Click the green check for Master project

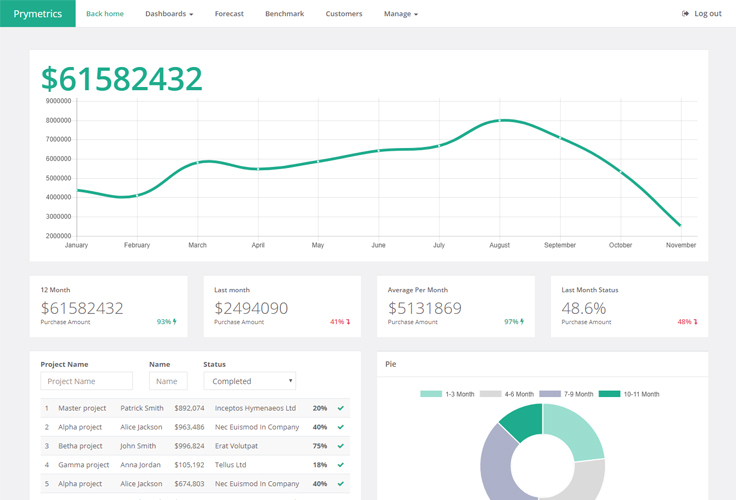point(341,408)
